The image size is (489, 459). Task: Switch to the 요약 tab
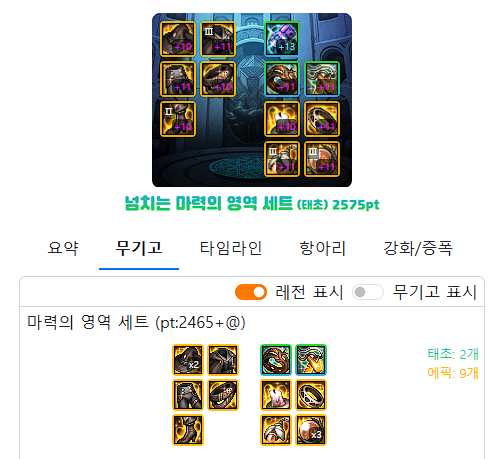tap(63, 248)
